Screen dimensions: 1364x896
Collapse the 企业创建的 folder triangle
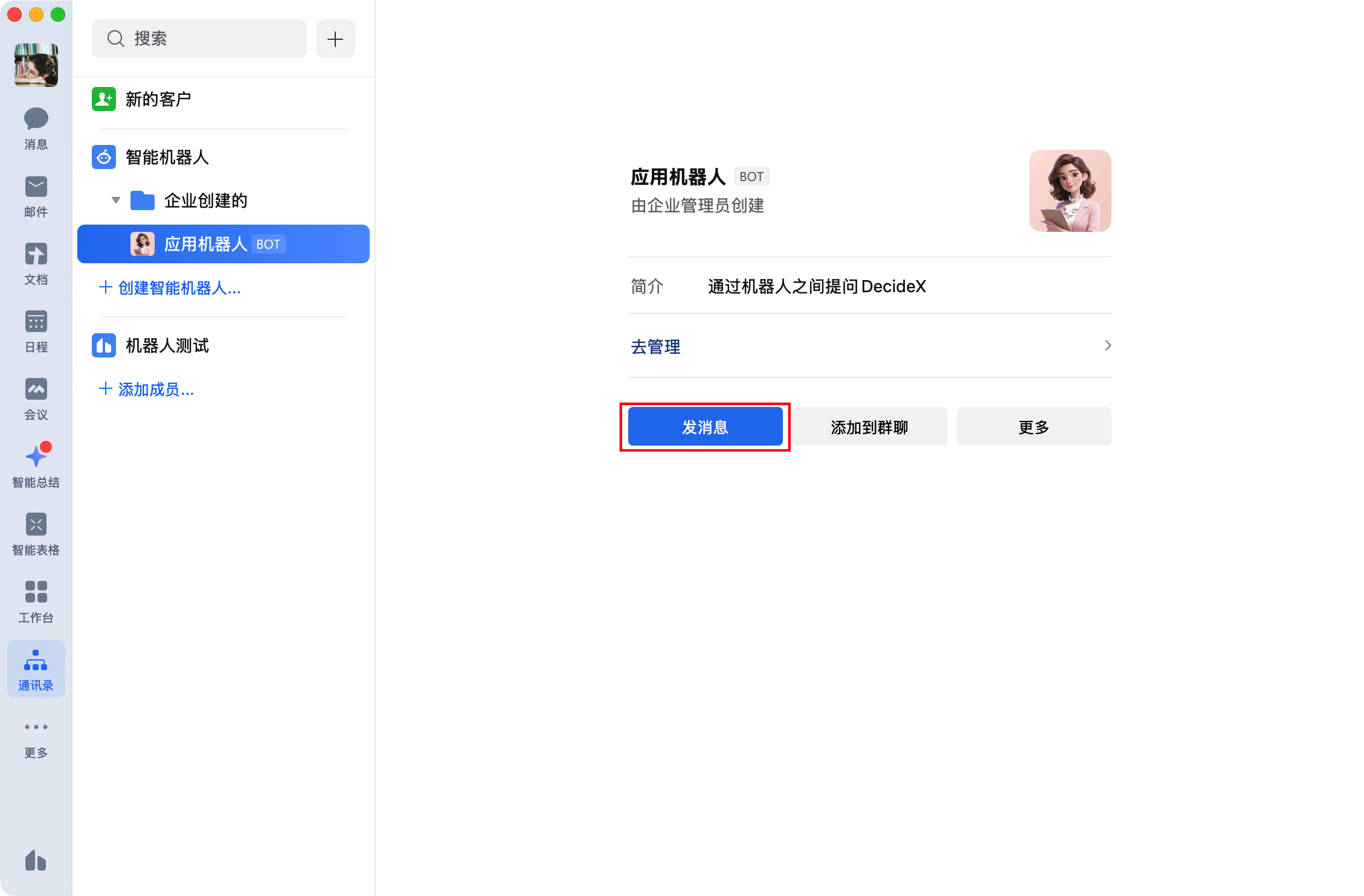[116, 200]
